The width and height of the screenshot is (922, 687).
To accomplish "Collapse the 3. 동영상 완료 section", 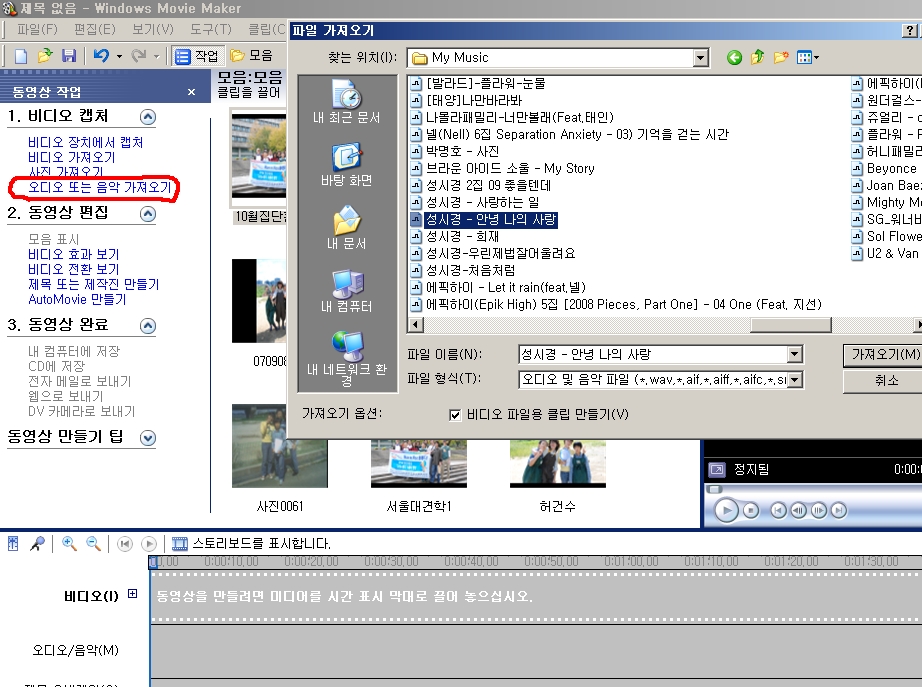I will pos(148,326).
